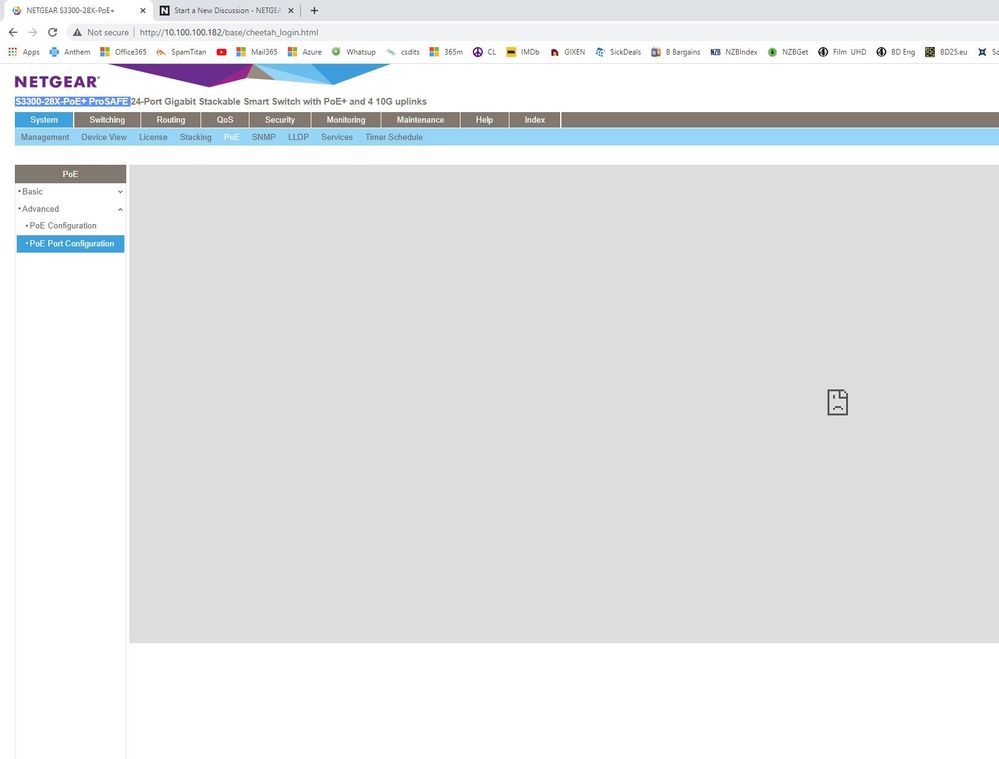Open the Apps bookmark grid icon
The image size is (999, 759).
click(x=13, y=52)
